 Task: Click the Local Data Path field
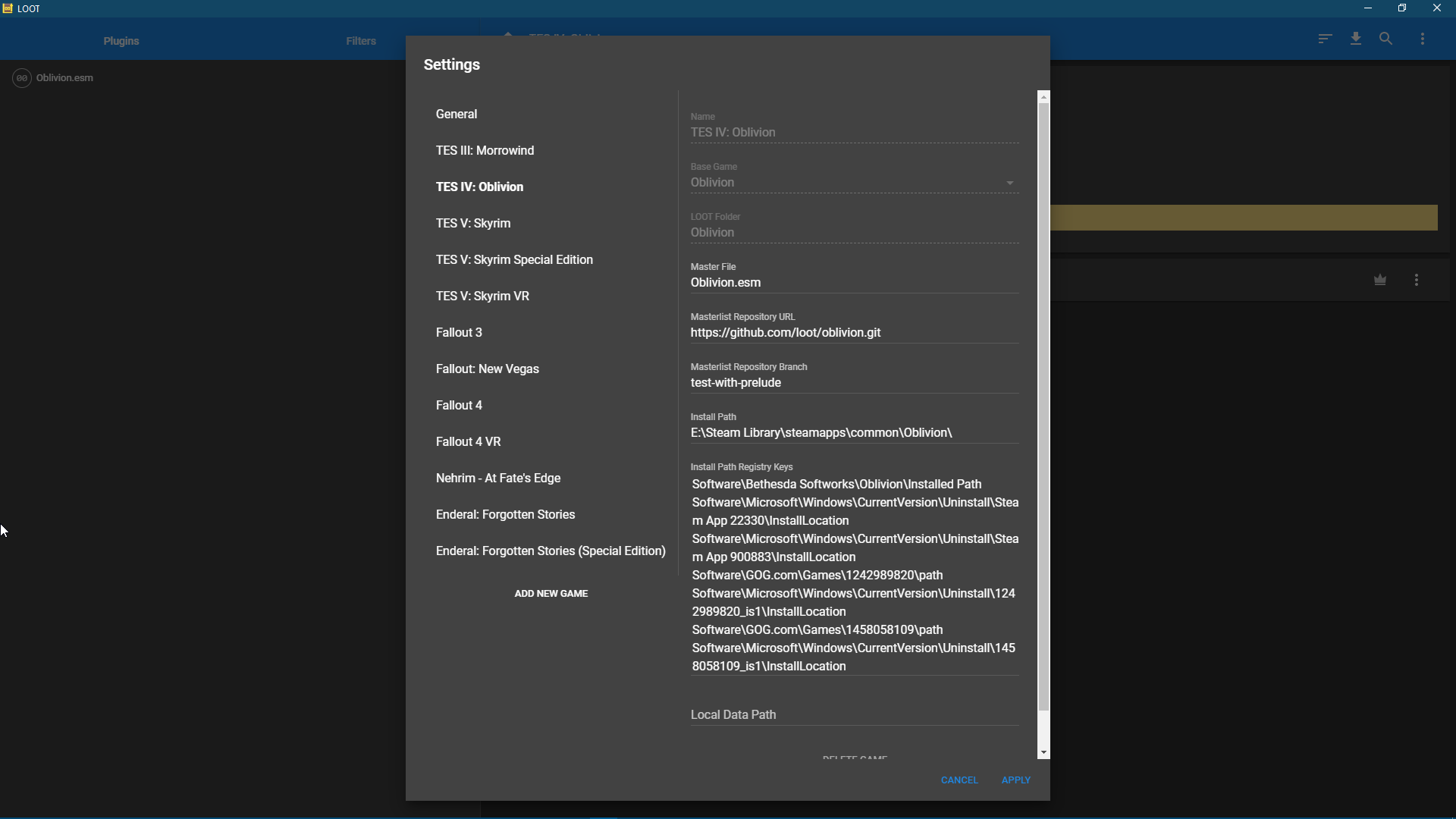(854, 714)
